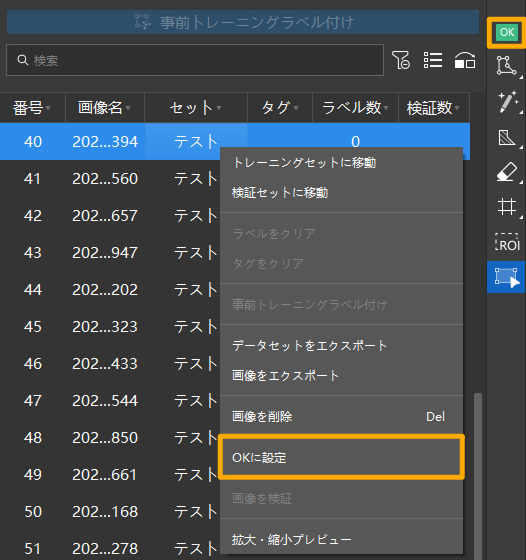
Task: Select the mask tool in right toolbar
Action: click(x=506, y=138)
